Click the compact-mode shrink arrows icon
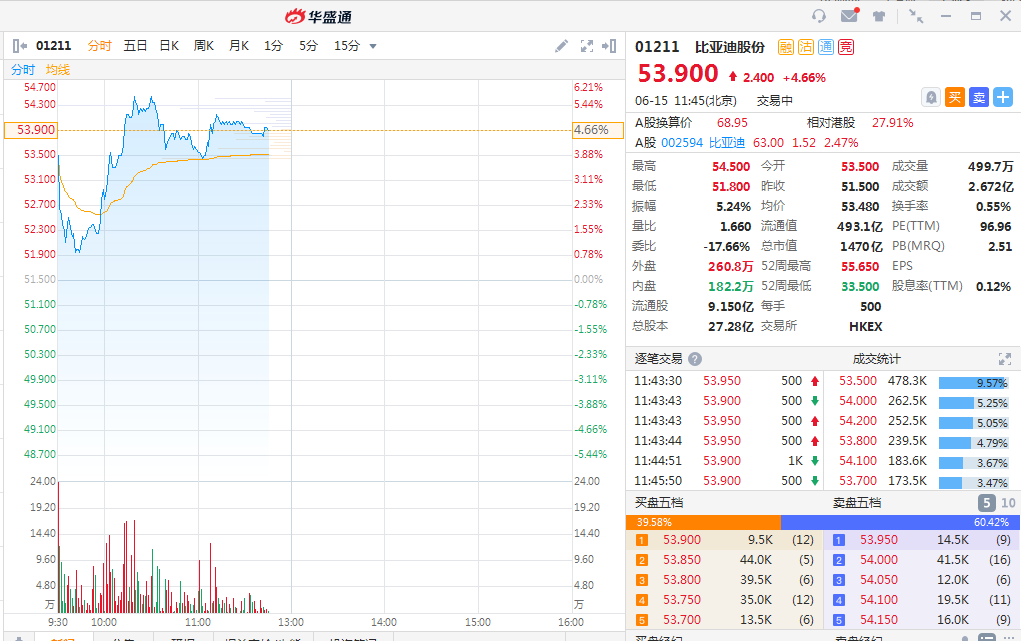Screen dimensions: 1021x641 (x=916, y=16)
